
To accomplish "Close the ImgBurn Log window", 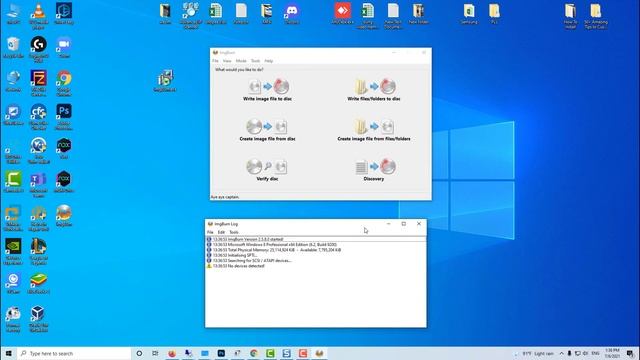I will 419,224.
